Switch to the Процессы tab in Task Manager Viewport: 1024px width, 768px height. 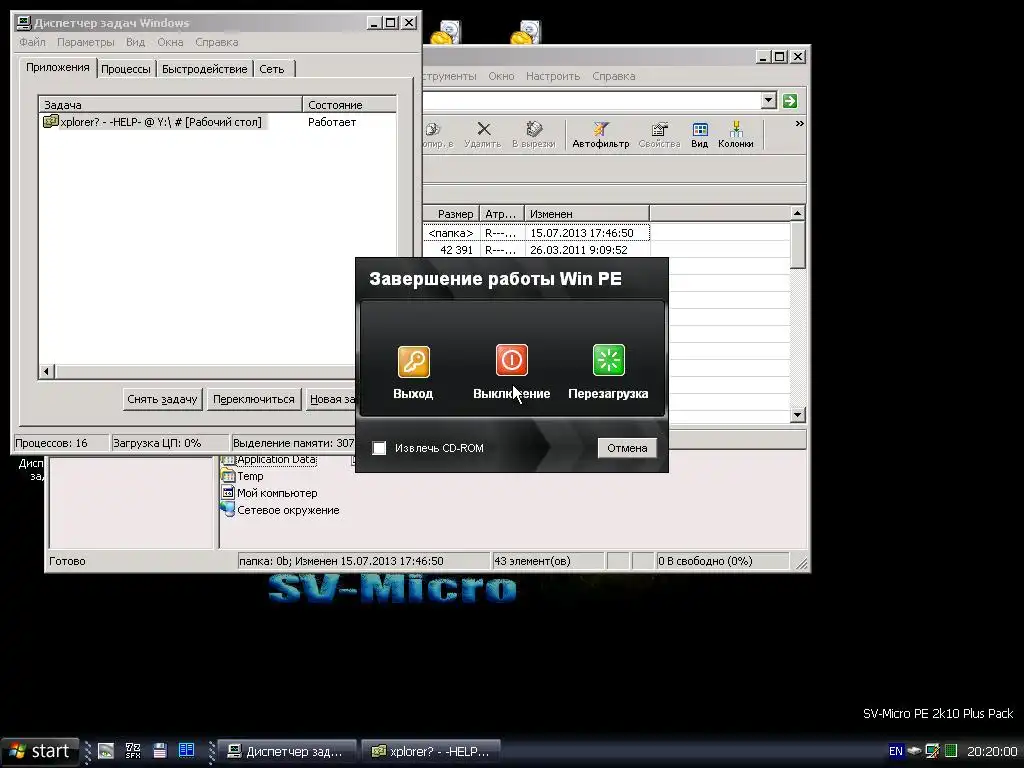click(x=126, y=69)
